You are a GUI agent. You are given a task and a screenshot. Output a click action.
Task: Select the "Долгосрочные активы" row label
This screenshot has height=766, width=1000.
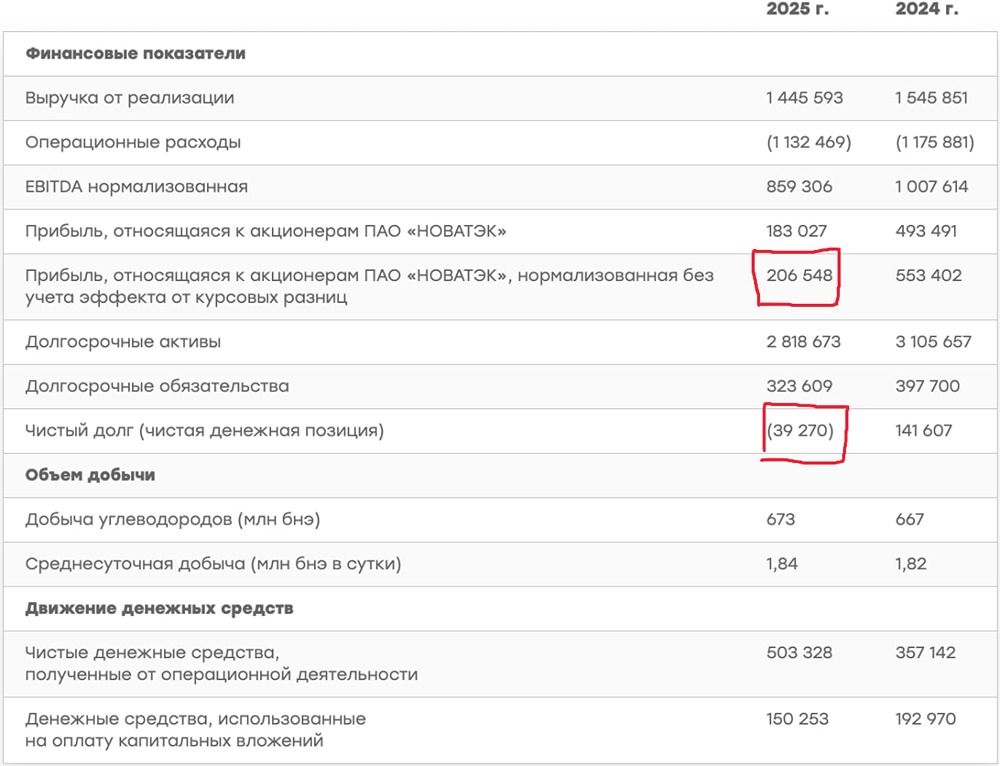123,342
